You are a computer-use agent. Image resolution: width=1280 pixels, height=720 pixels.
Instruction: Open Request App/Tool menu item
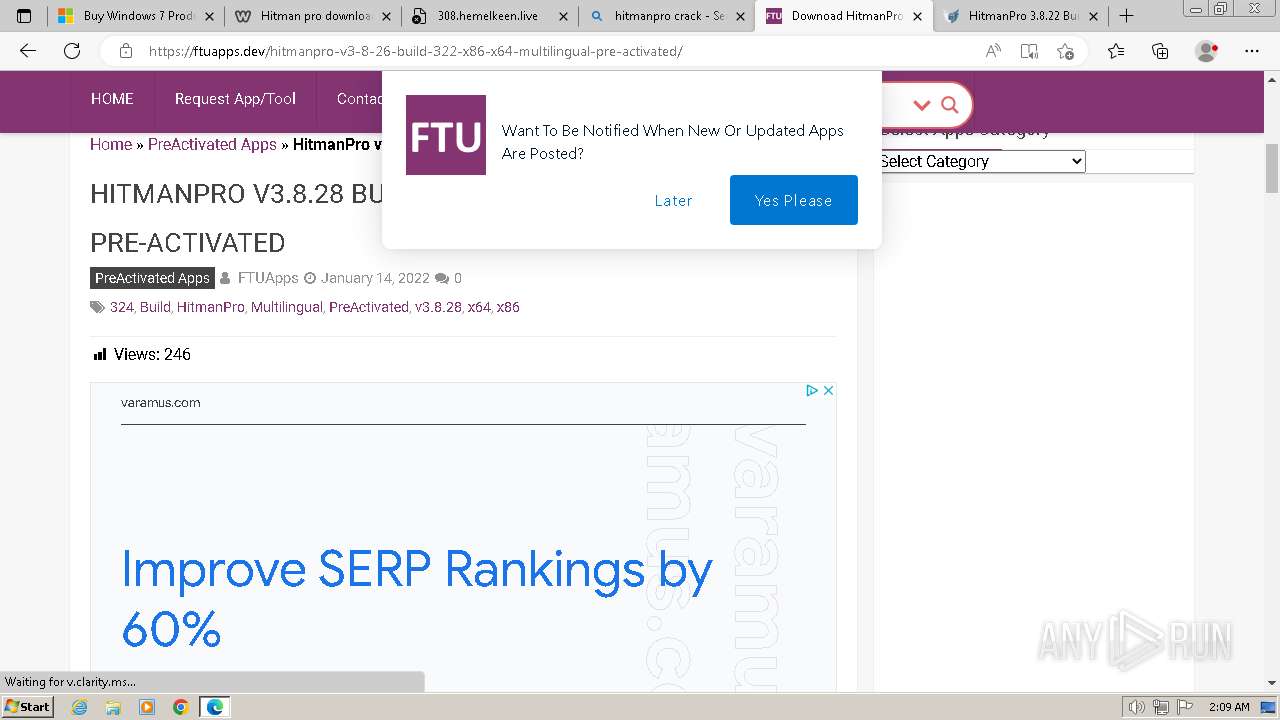click(x=235, y=98)
